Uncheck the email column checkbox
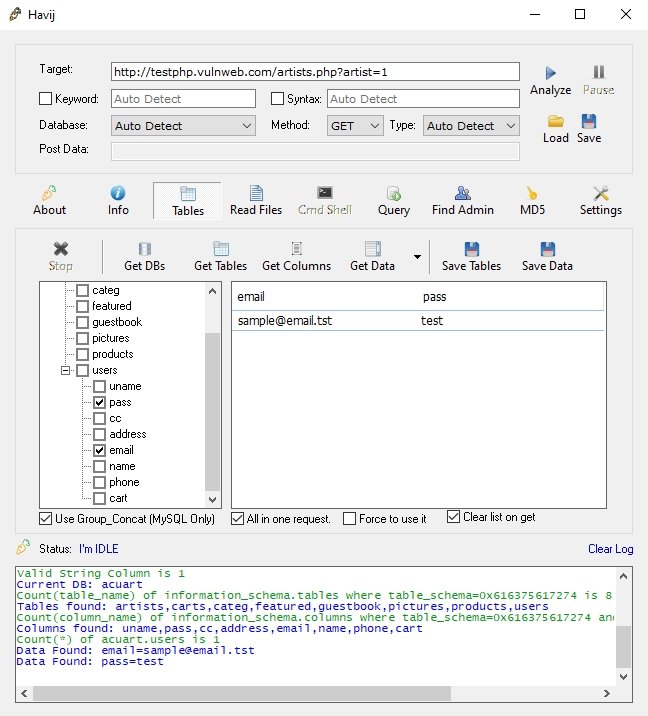The width and height of the screenshot is (648, 716). click(99, 450)
